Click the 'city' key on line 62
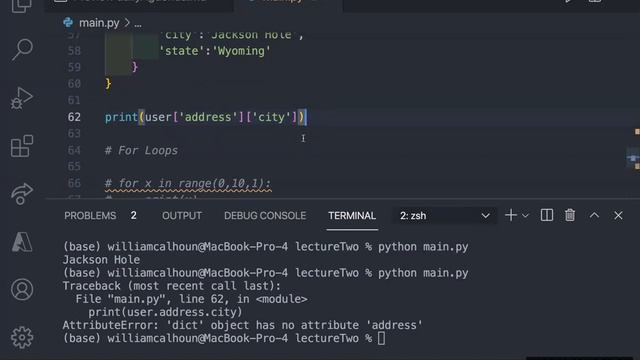 (x=271, y=117)
